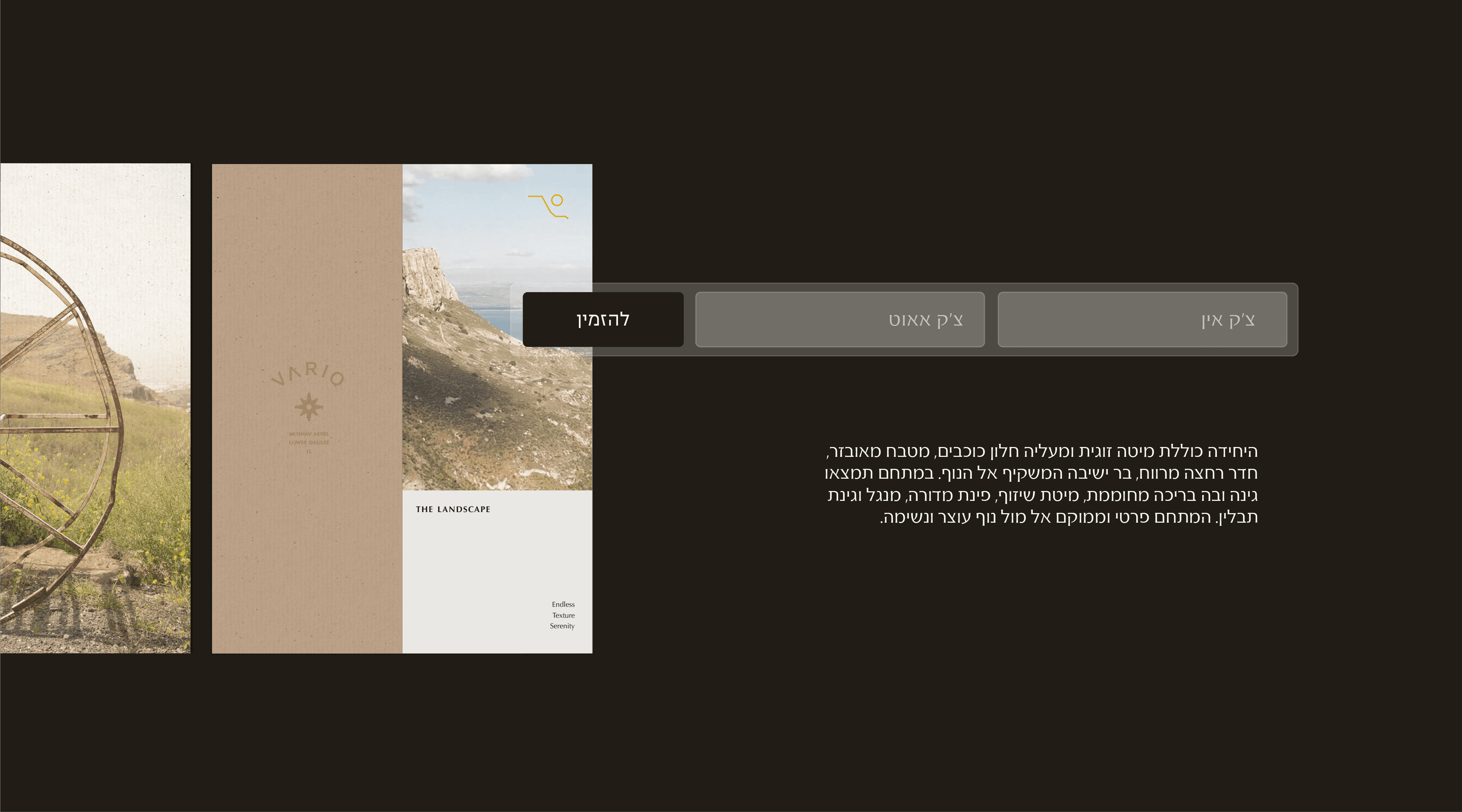Click the צ'ק אין date field
The image size is (1462, 812).
click(x=1142, y=320)
